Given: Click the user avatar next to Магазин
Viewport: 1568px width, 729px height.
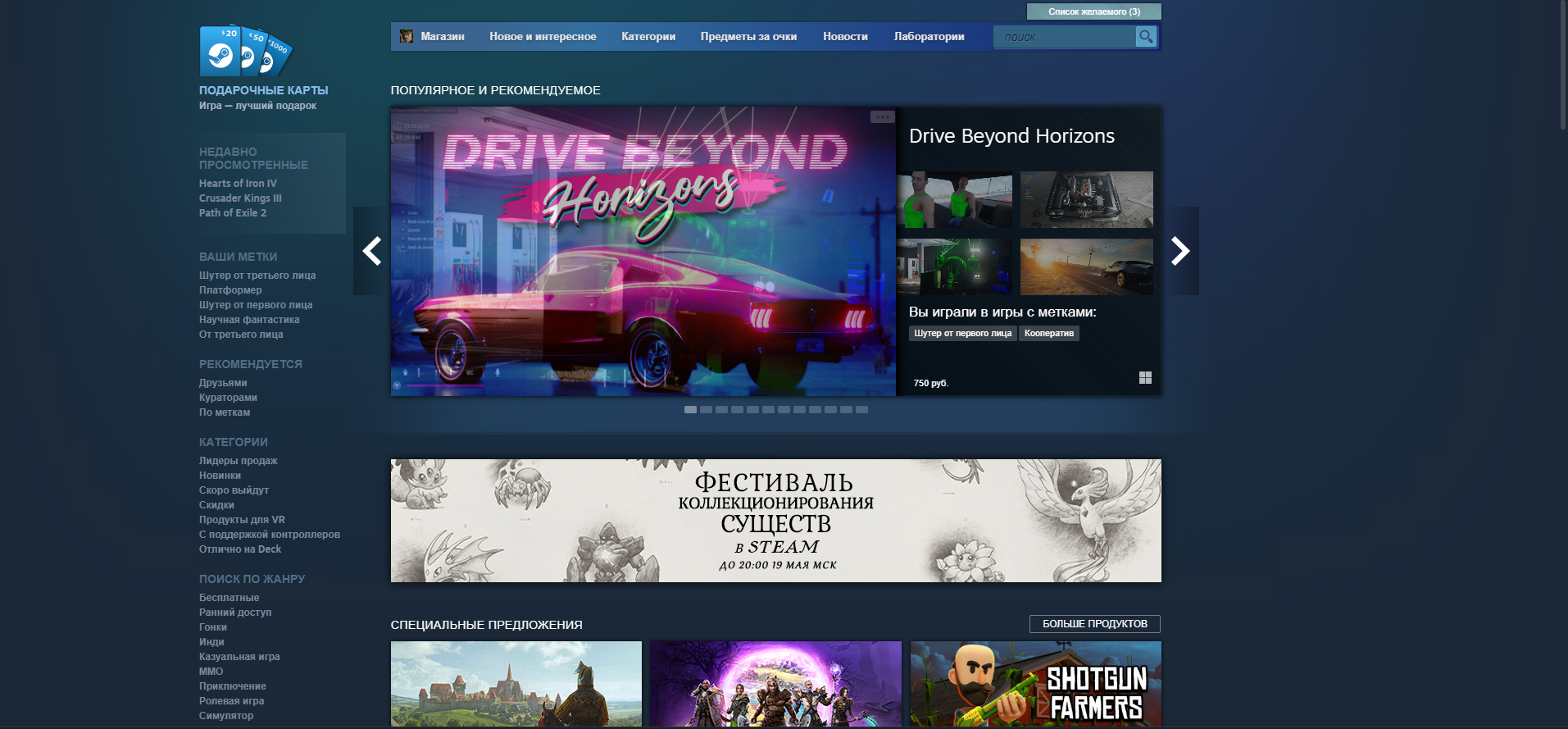Looking at the screenshot, I should coord(406,36).
